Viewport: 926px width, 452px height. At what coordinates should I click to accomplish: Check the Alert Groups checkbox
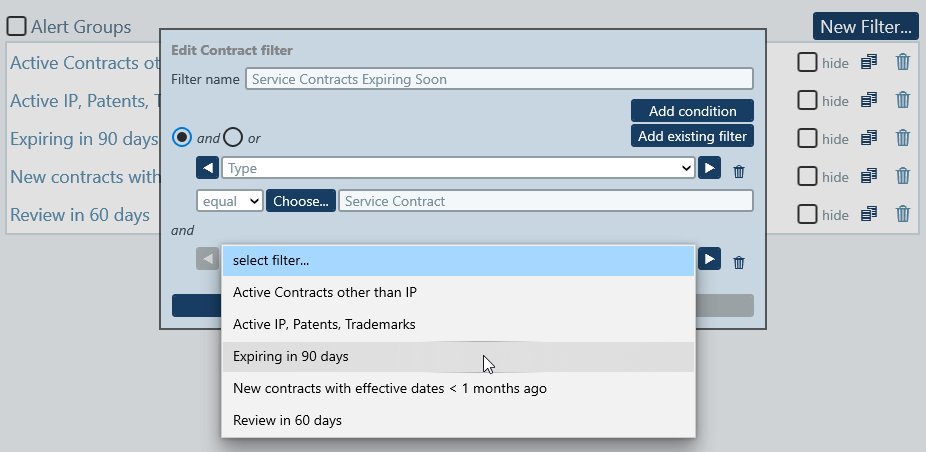[17, 27]
